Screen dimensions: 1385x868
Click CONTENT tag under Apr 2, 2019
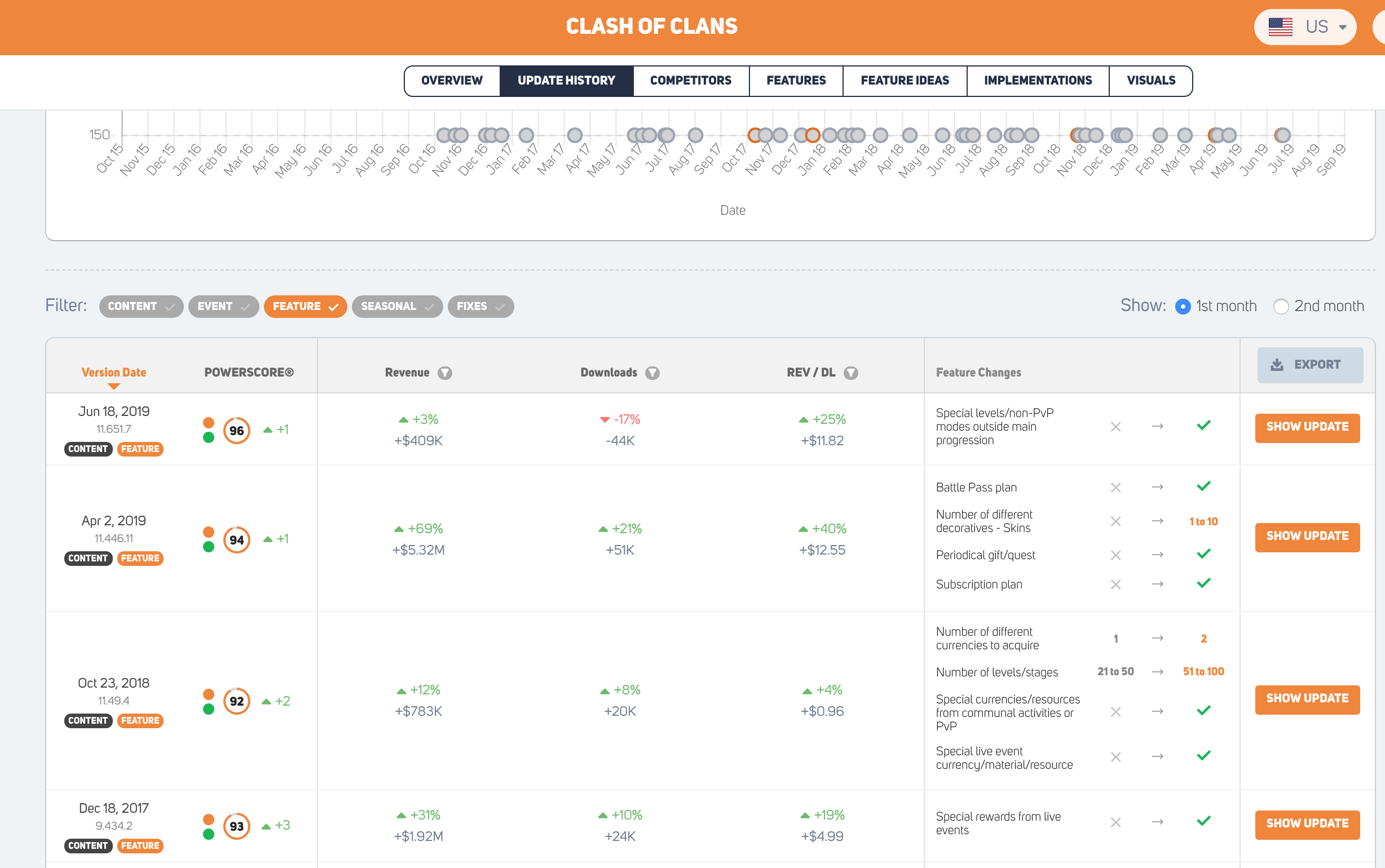click(88, 559)
